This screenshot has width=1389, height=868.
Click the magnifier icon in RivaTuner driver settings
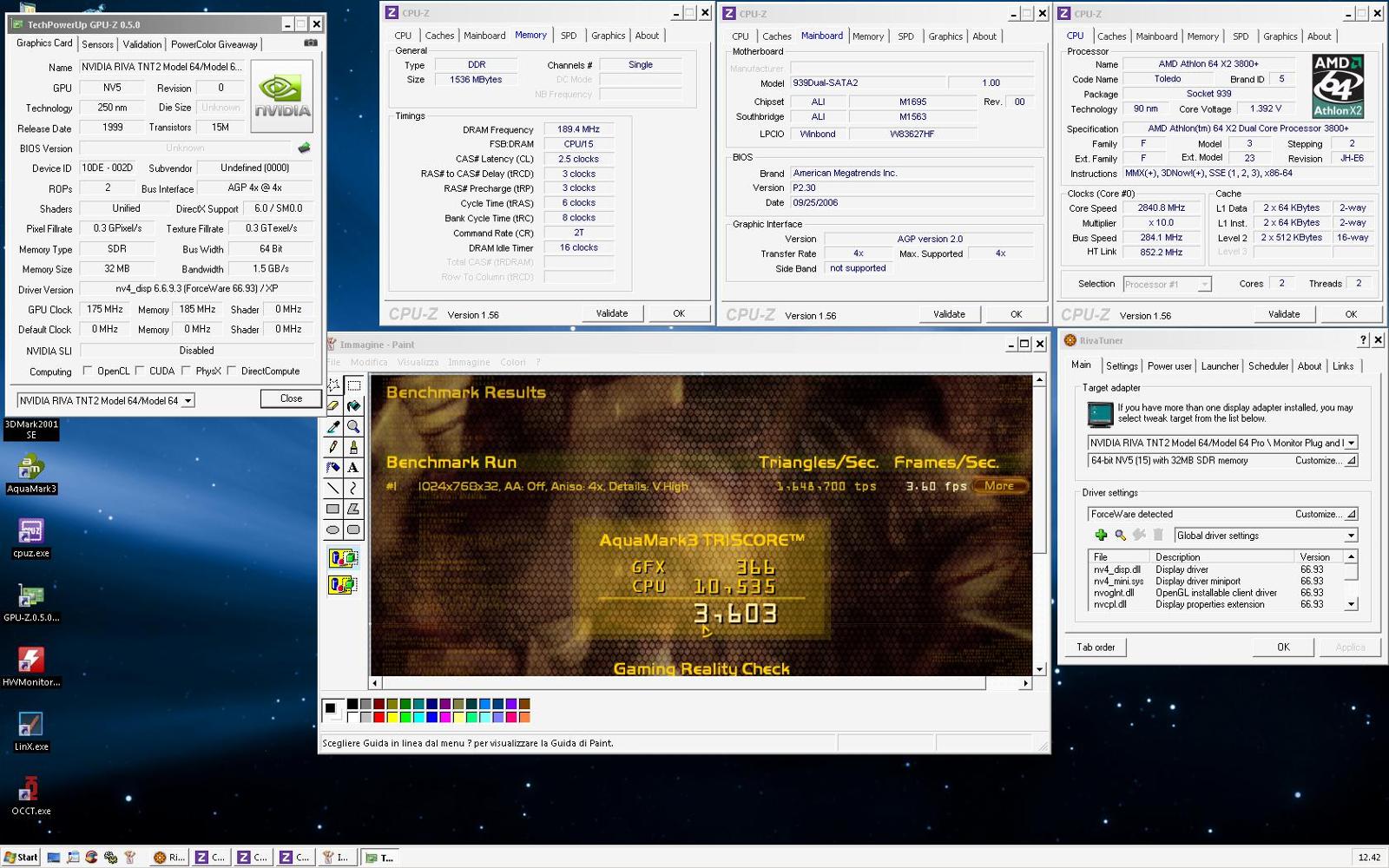1120,536
